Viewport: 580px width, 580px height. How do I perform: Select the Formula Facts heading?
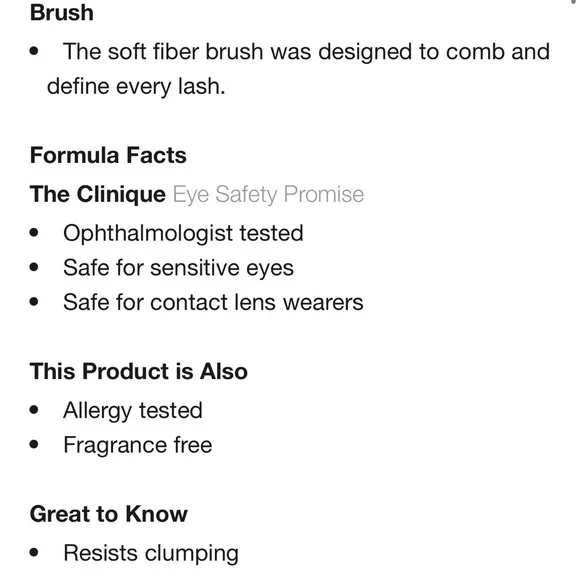point(108,155)
